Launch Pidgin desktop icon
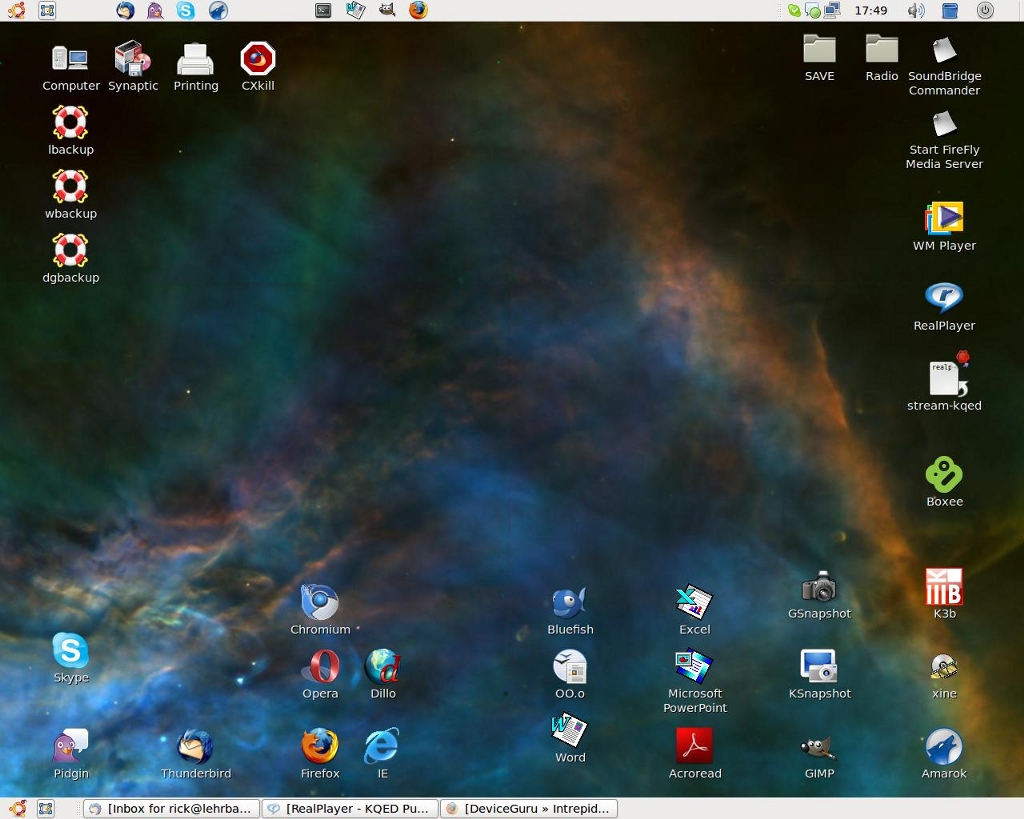Viewport: 1024px width, 819px height. click(71, 746)
